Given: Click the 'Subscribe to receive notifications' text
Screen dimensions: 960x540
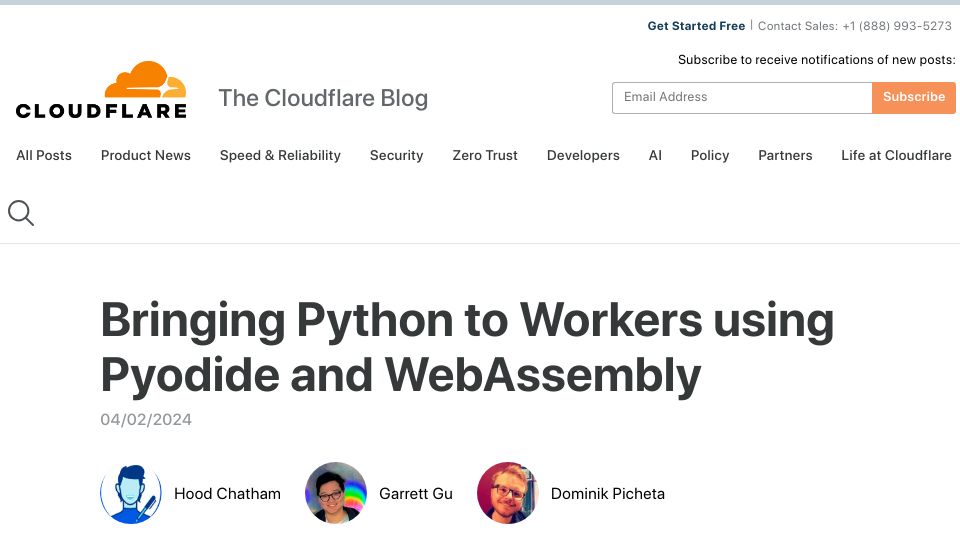Looking at the screenshot, I should (x=817, y=59).
